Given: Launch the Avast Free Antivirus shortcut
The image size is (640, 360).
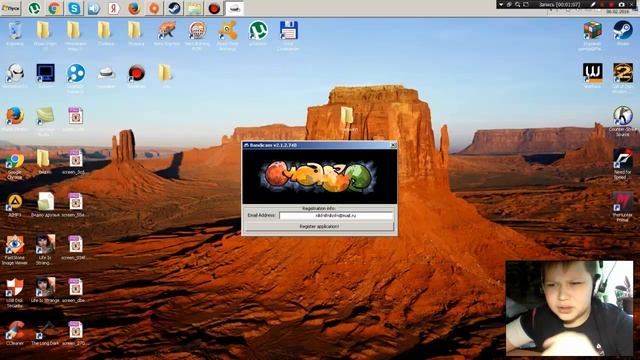Looking at the screenshot, I should [x=228, y=35].
